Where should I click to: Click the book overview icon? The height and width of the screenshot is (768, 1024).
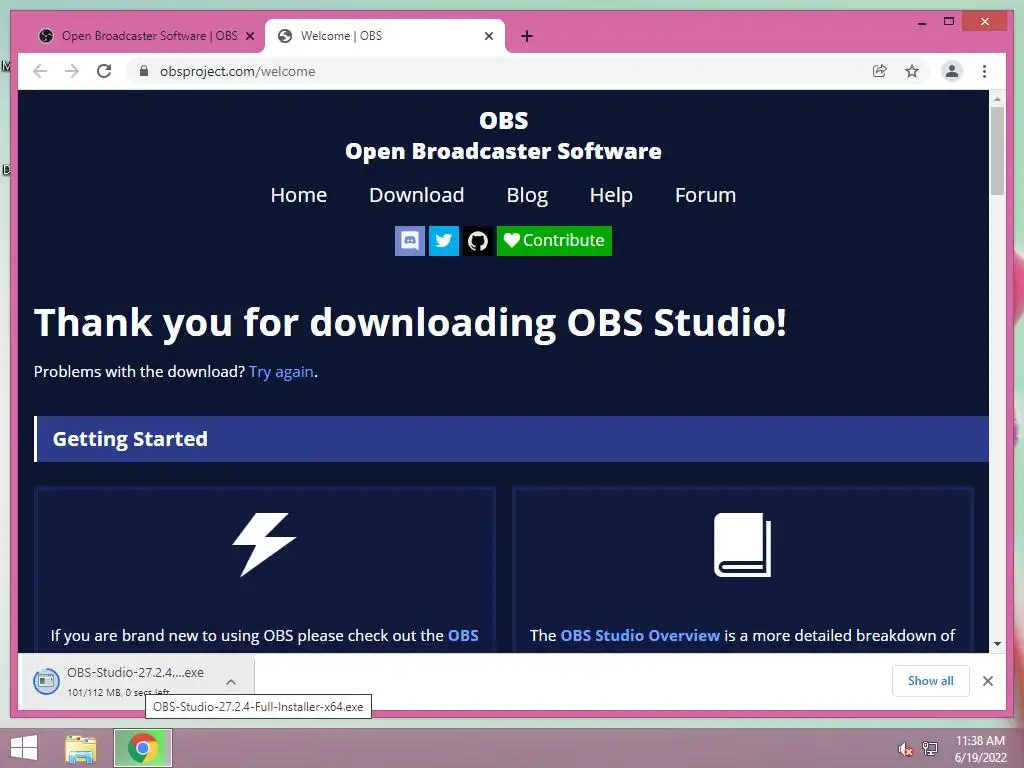[x=743, y=545]
